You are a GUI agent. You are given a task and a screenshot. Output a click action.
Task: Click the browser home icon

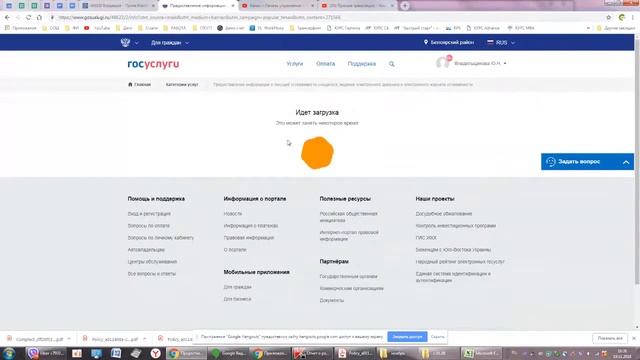coord(39,17)
